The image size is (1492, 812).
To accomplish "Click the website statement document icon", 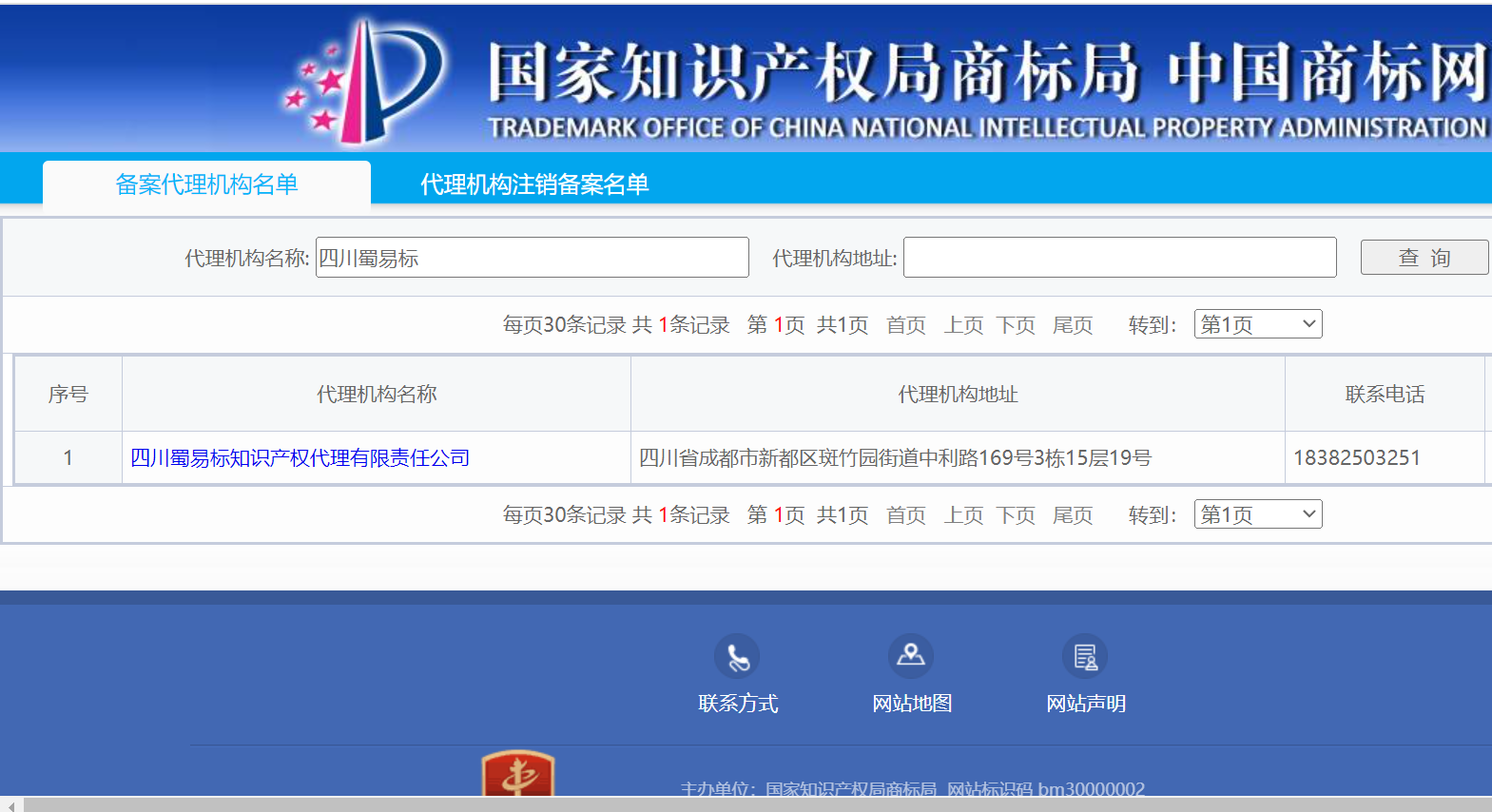I will pos(1085,656).
